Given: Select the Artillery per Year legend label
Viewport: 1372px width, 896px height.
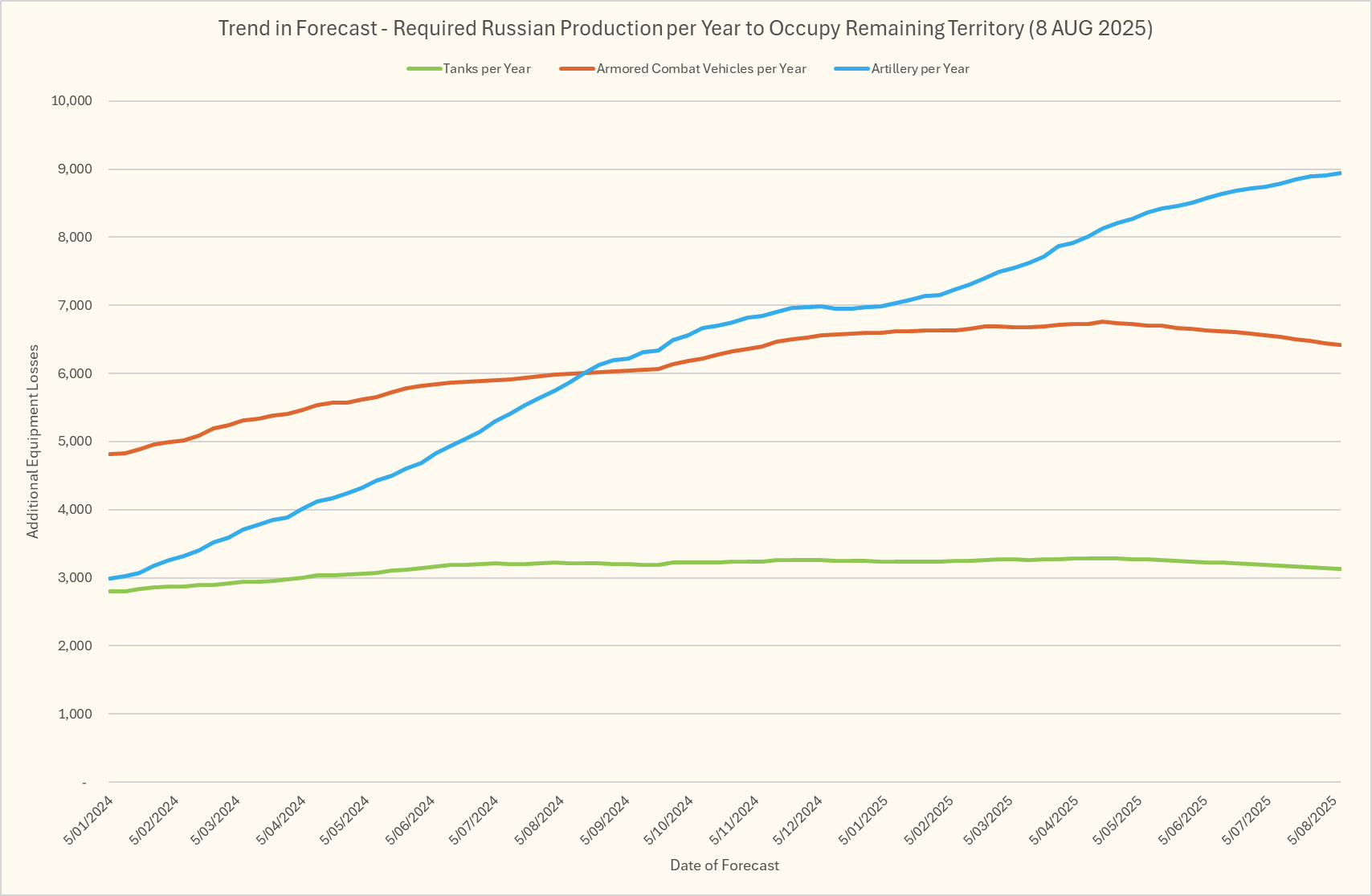Looking at the screenshot, I should (920, 69).
